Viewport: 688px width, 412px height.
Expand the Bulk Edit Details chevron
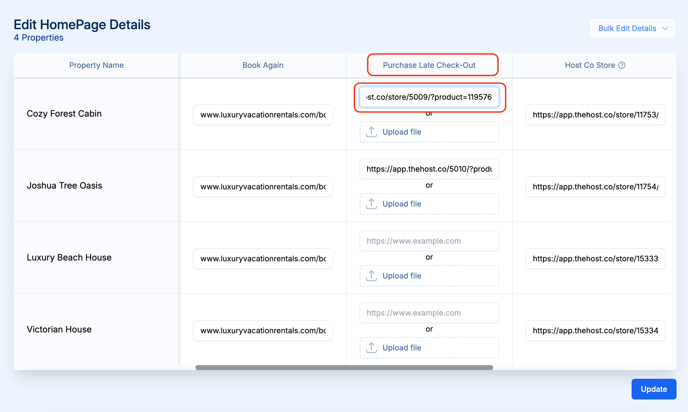point(665,29)
